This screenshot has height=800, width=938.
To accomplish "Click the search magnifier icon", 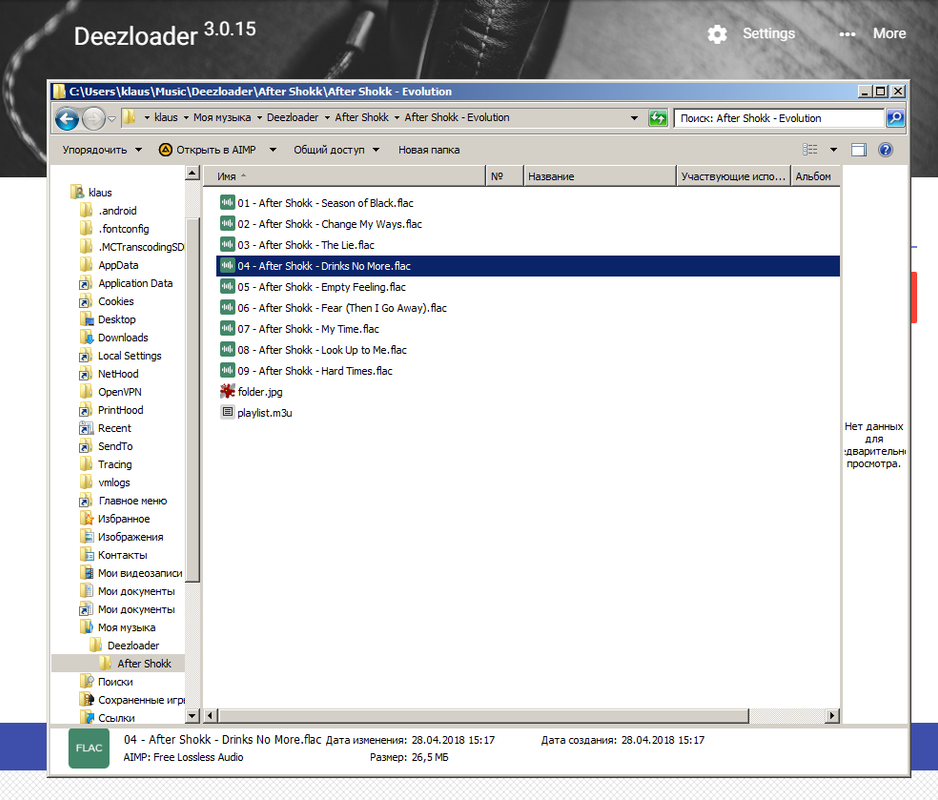I will coord(895,118).
